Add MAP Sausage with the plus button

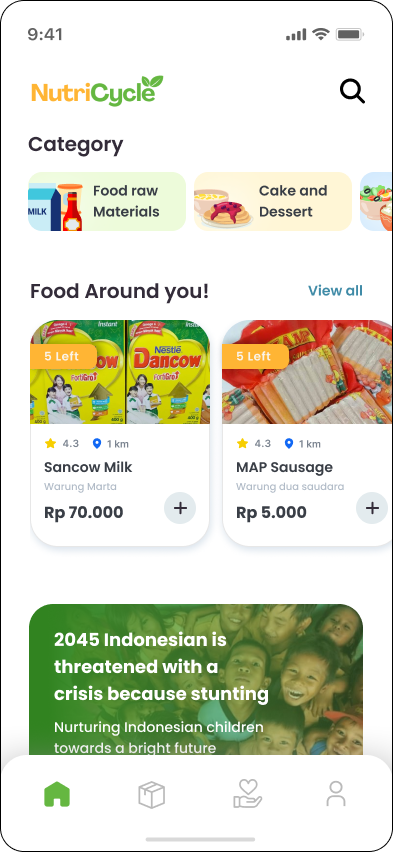pos(372,508)
